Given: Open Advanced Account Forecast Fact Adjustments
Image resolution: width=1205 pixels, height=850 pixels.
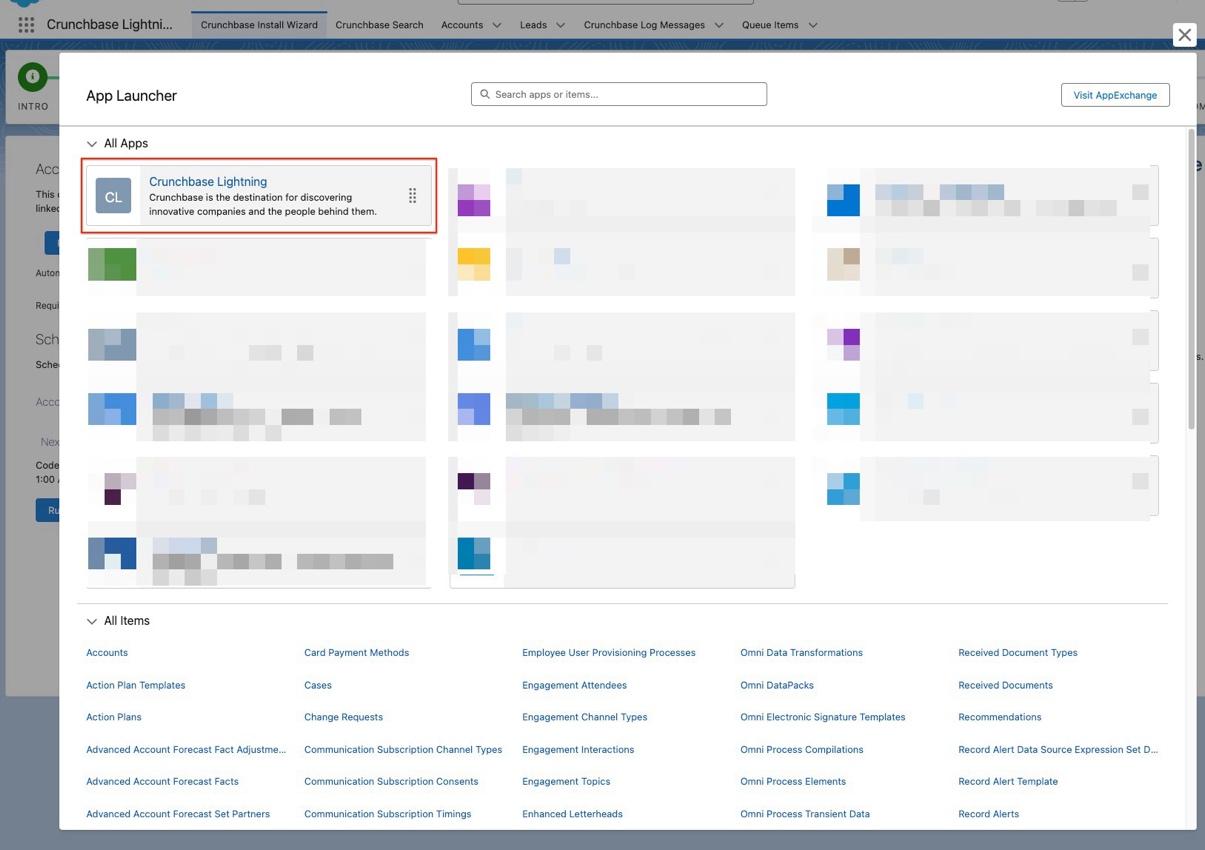Looking at the screenshot, I should pyautogui.click(x=186, y=749).
